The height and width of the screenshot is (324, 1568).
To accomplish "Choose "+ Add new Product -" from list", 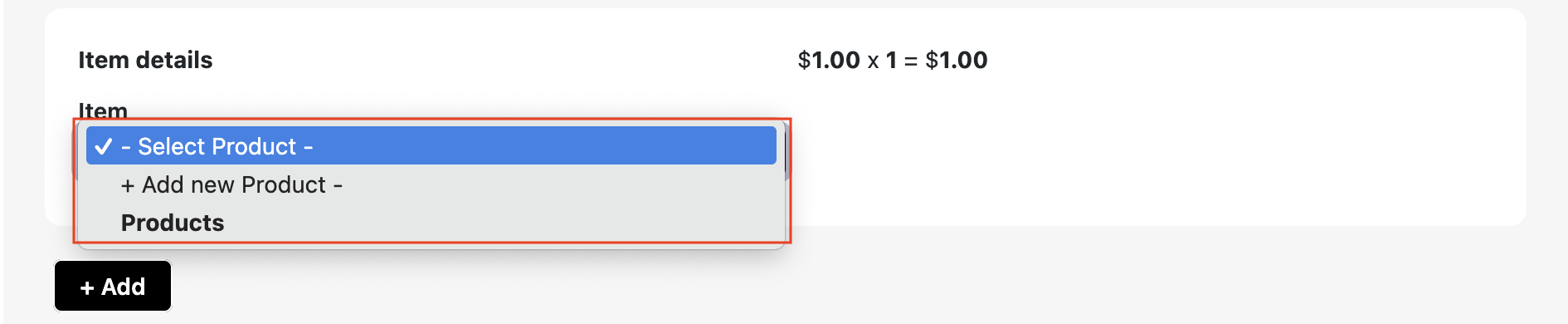I will click(x=431, y=184).
